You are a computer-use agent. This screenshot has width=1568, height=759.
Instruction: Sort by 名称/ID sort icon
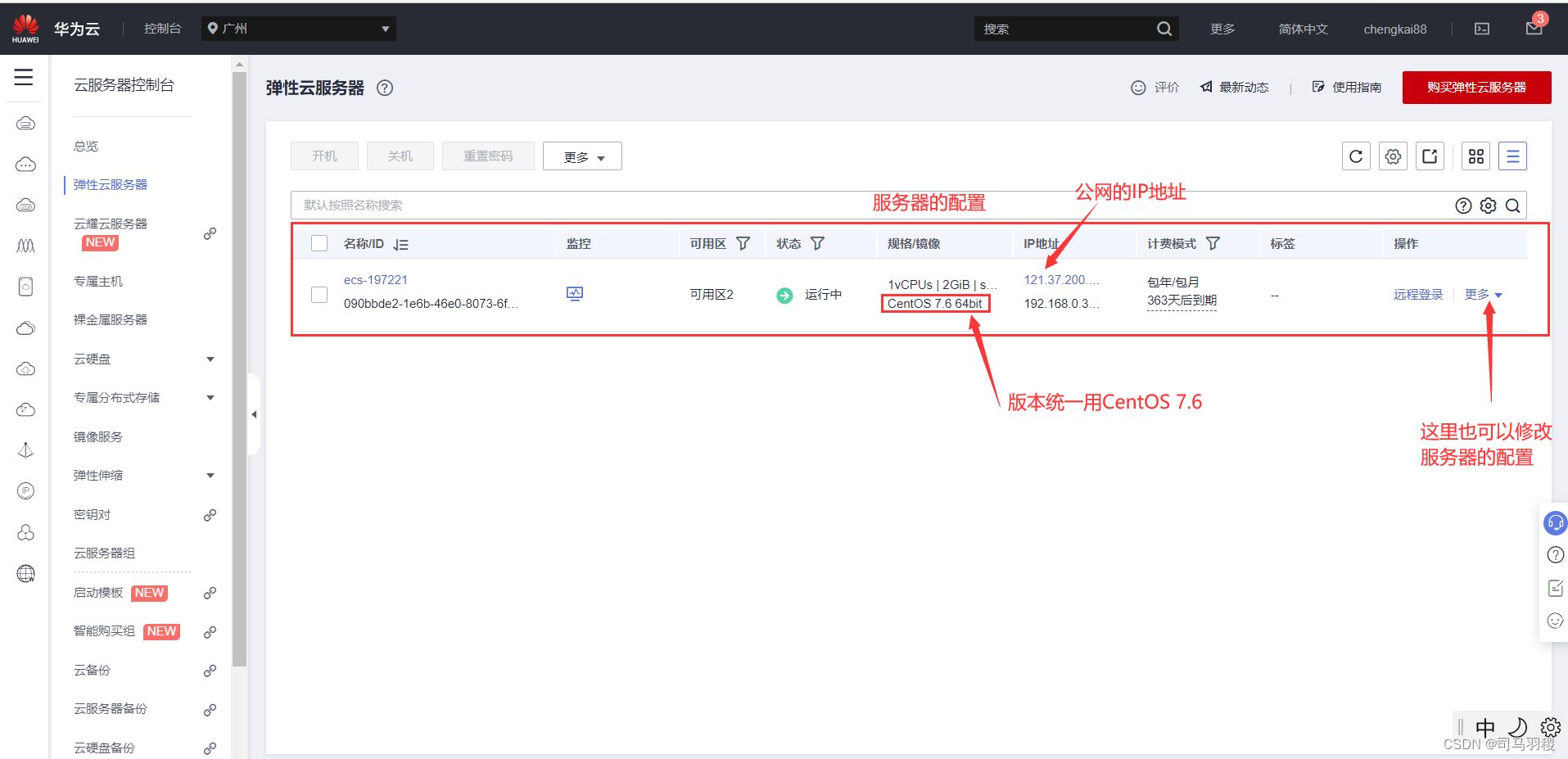[400, 245]
